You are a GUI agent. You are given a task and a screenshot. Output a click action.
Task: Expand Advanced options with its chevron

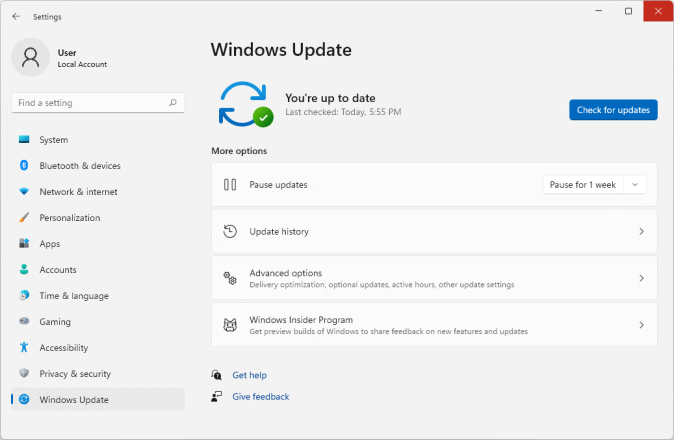click(x=641, y=278)
